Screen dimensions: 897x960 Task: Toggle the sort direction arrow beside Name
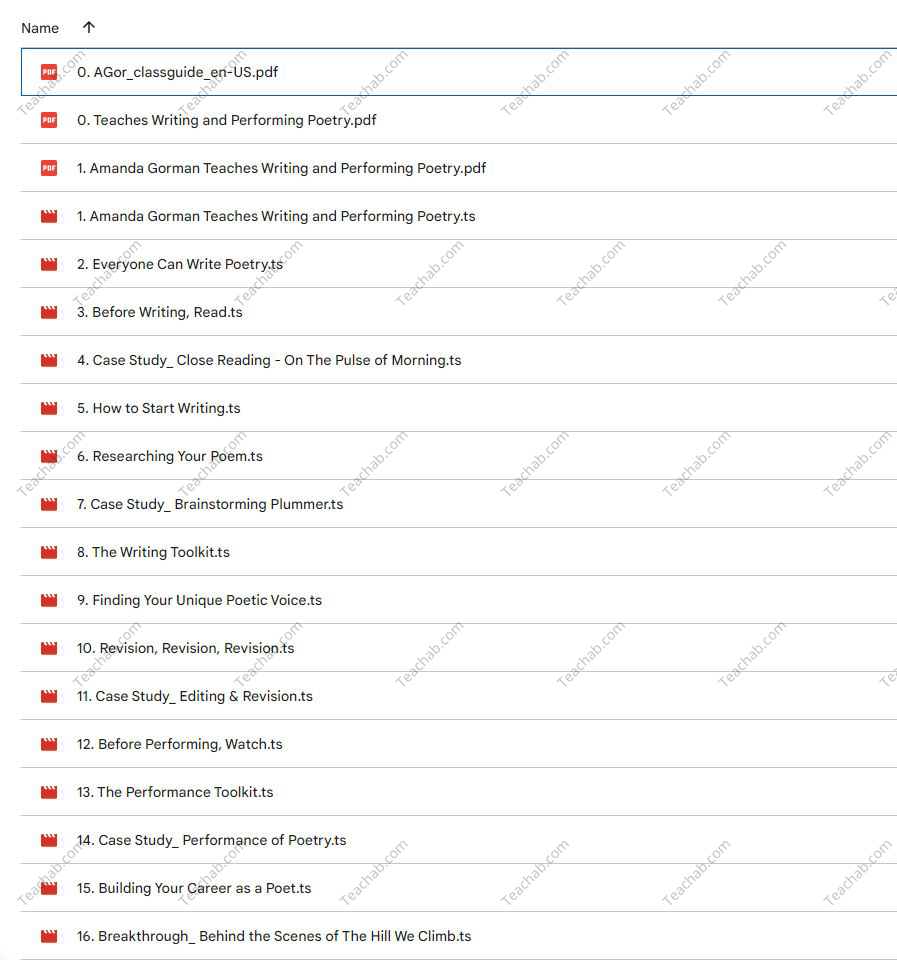pos(89,28)
